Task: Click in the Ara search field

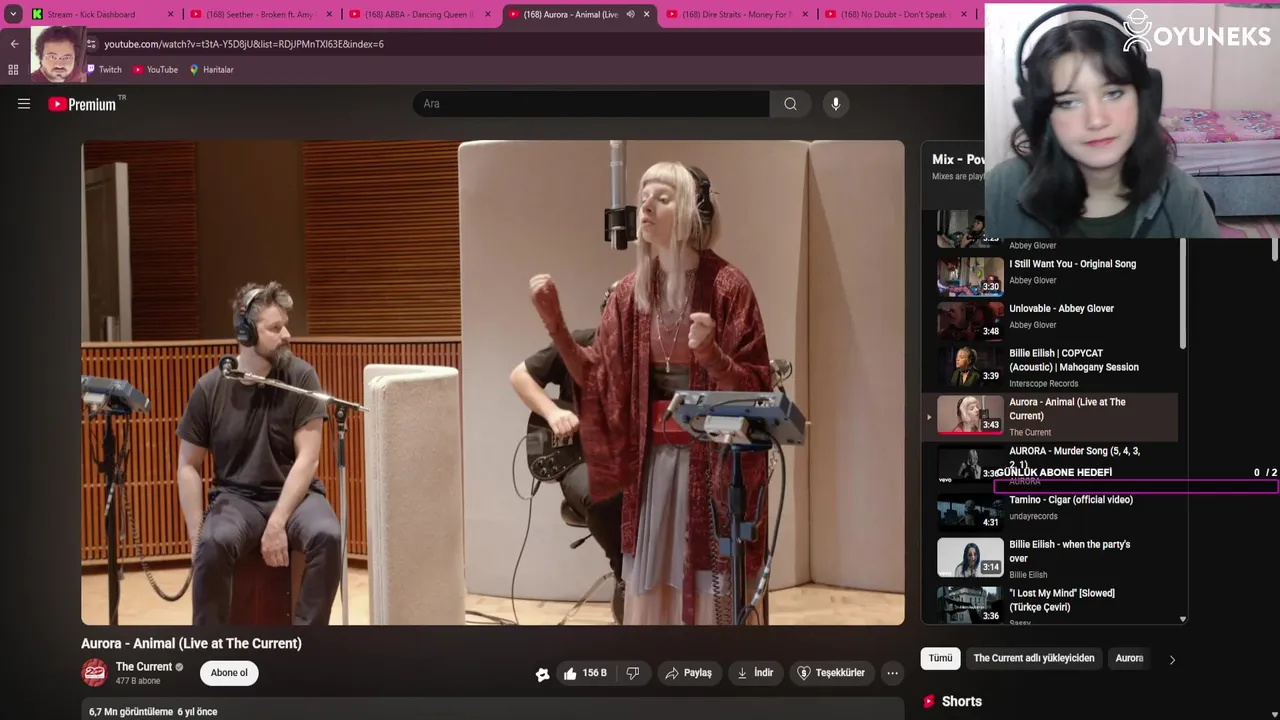Action: pos(591,104)
